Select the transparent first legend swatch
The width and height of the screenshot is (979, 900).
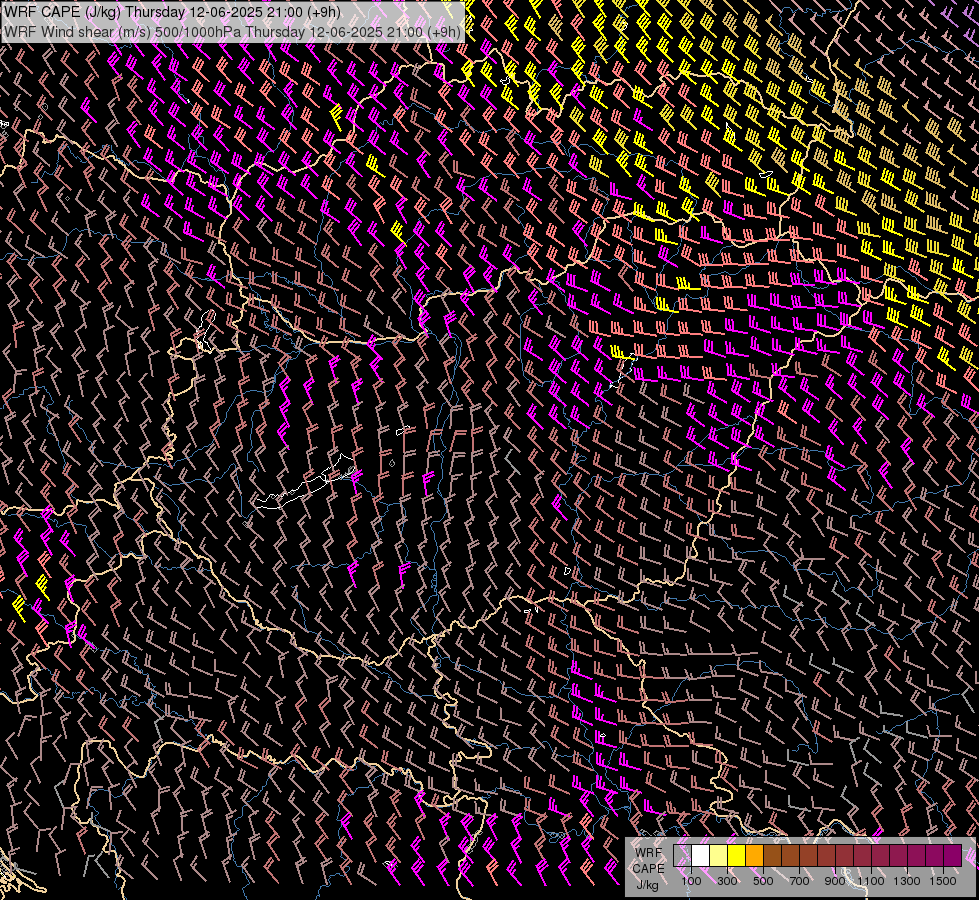(682, 856)
